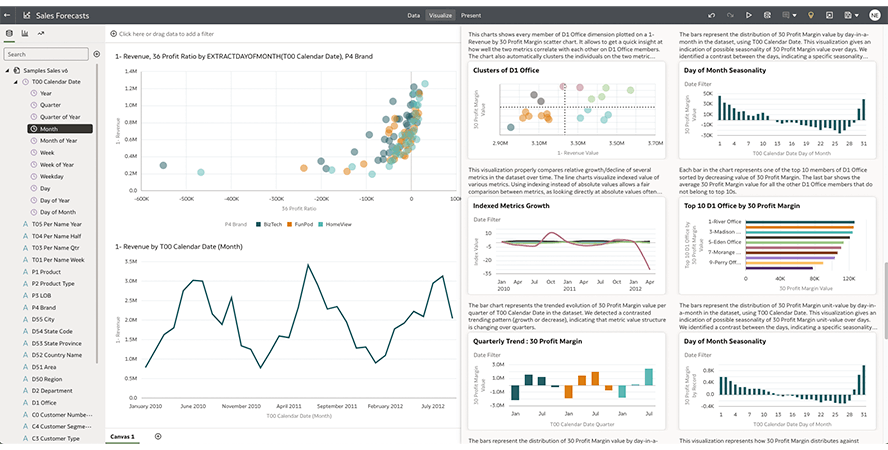Open the Present tab
888x450 pixels.
click(470, 16)
